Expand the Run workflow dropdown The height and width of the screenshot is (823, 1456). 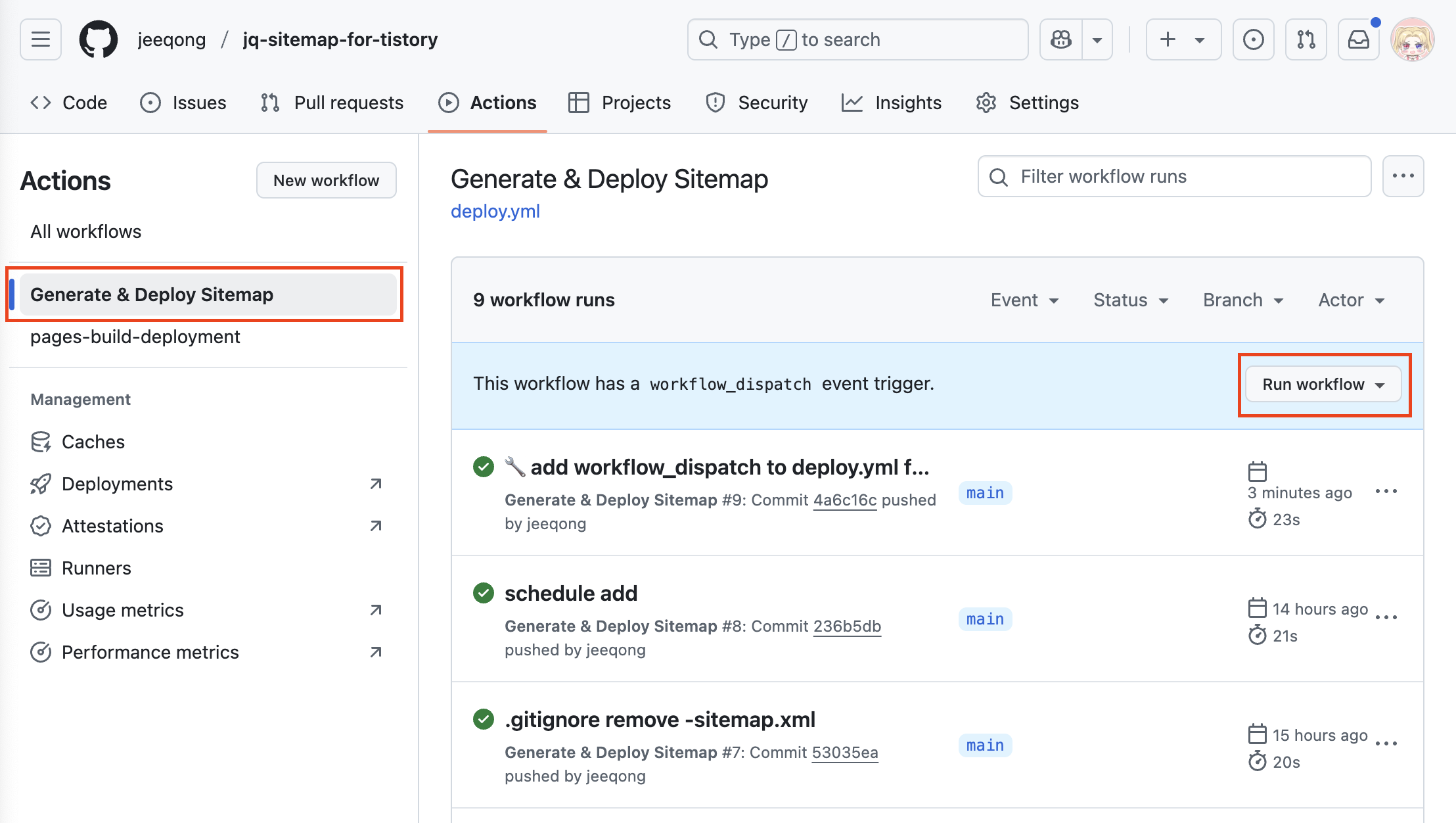(x=1323, y=385)
